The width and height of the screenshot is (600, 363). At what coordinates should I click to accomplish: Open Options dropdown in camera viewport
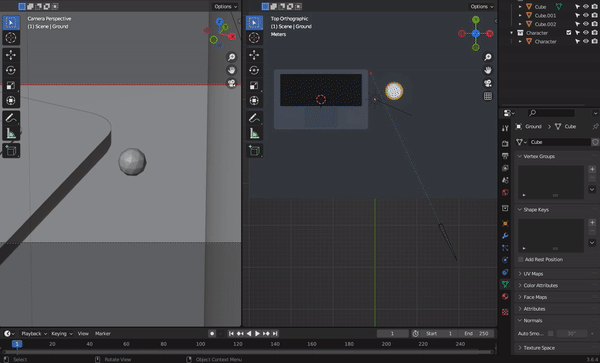(x=225, y=7)
